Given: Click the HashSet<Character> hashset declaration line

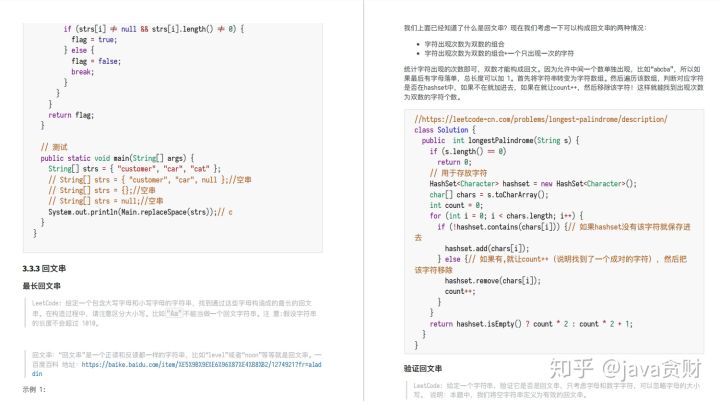Looking at the screenshot, I should point(533,184).
